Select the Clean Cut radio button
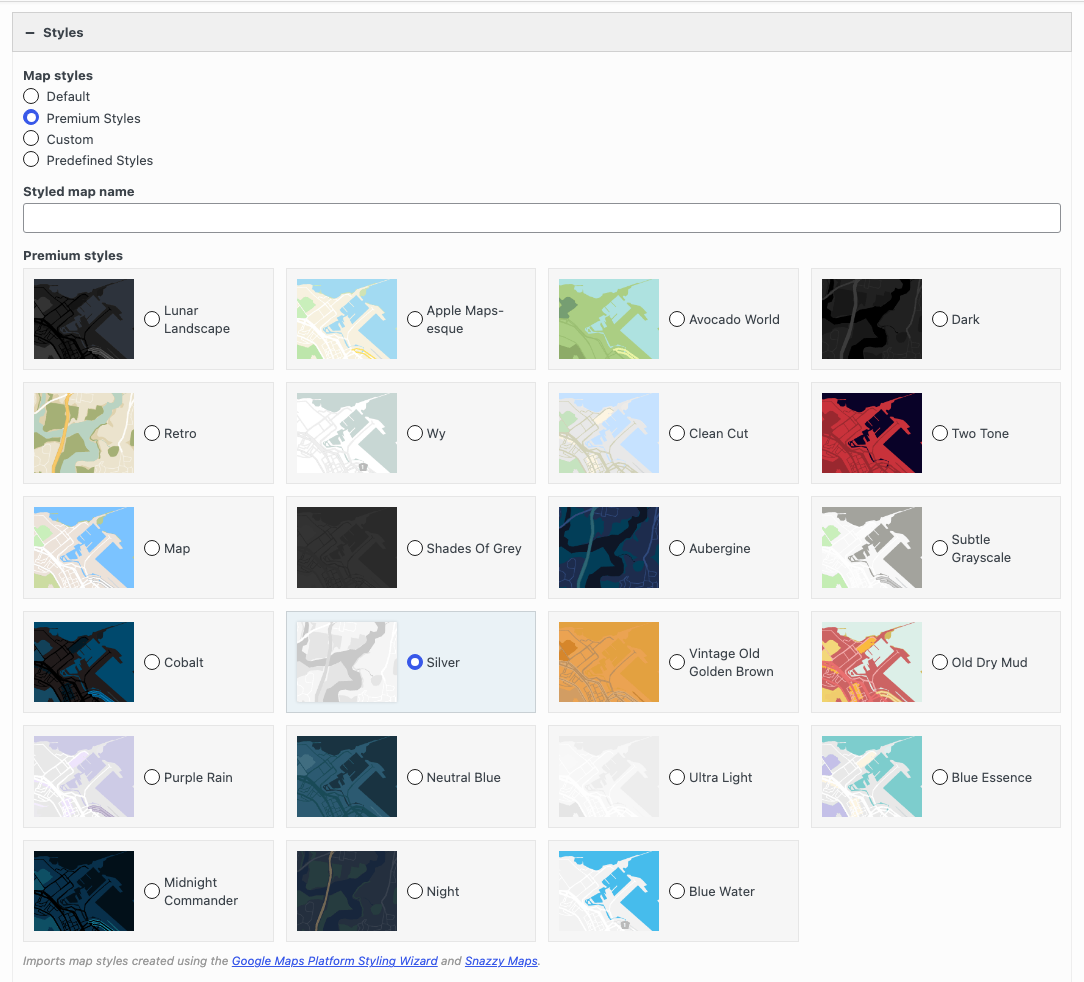Screen dimensions: 1084x982 coord(677,433)
